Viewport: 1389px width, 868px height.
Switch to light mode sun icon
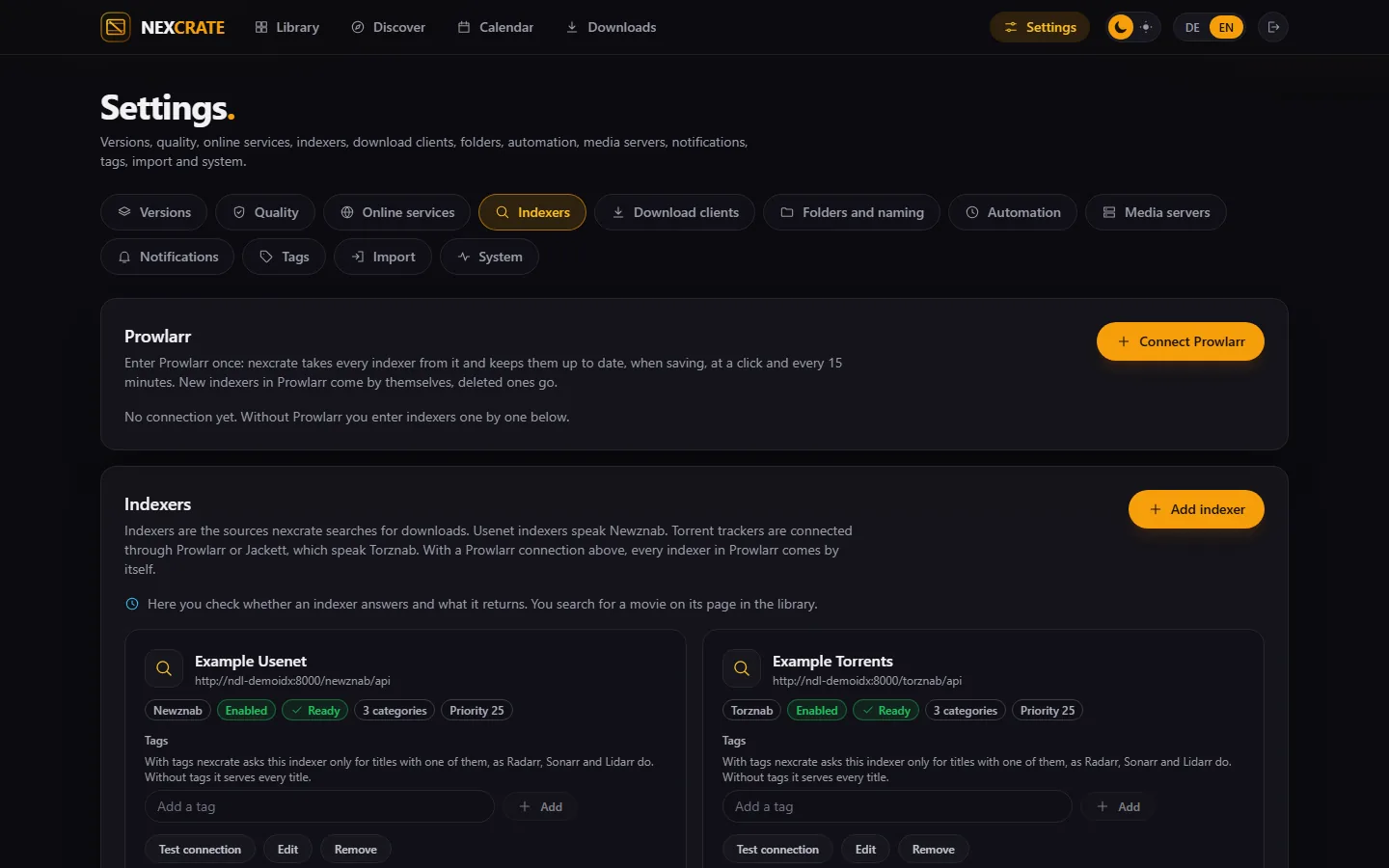point(1146,27)
